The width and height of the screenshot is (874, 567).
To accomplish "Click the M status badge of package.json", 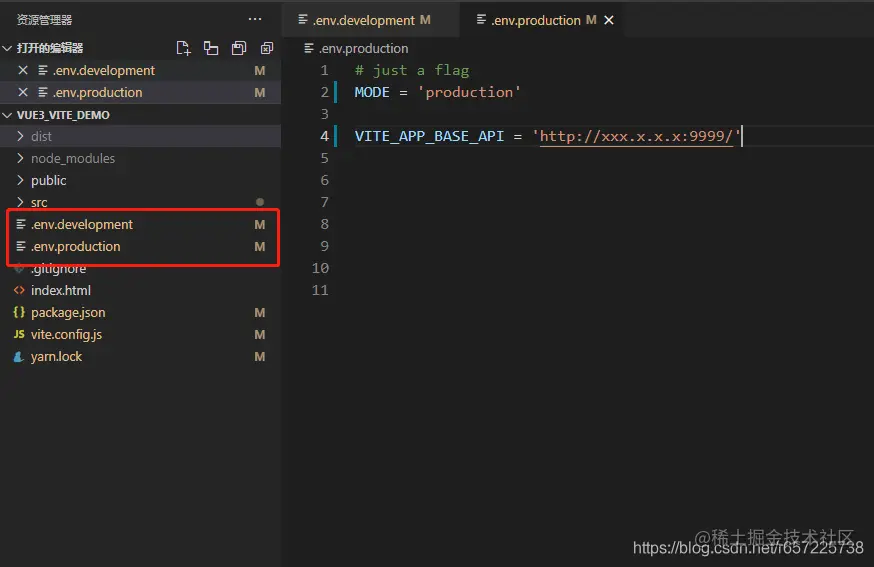I will [260, 313].
